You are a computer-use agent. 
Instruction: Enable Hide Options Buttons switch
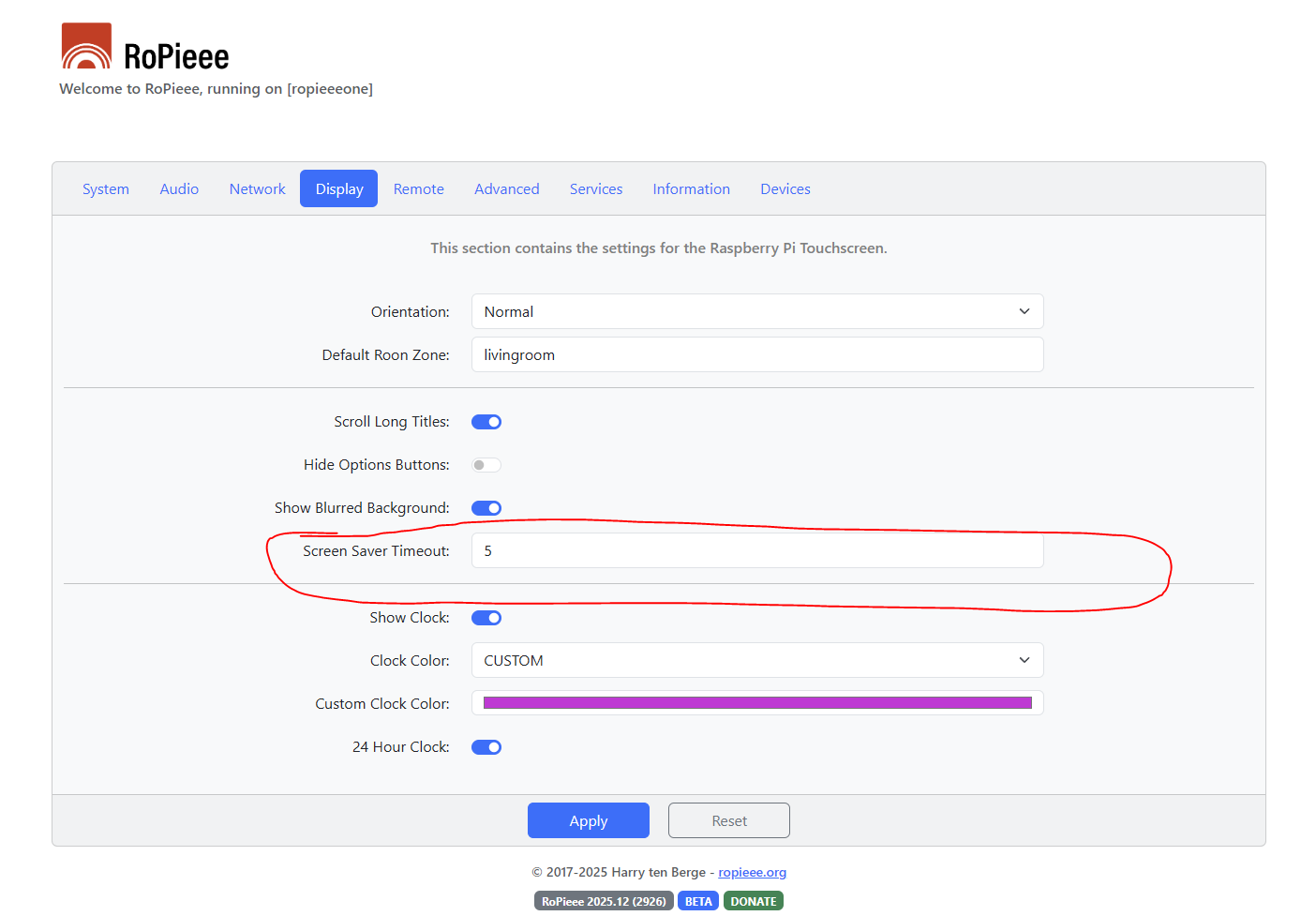pyautogui.click(x=486, y=465)
